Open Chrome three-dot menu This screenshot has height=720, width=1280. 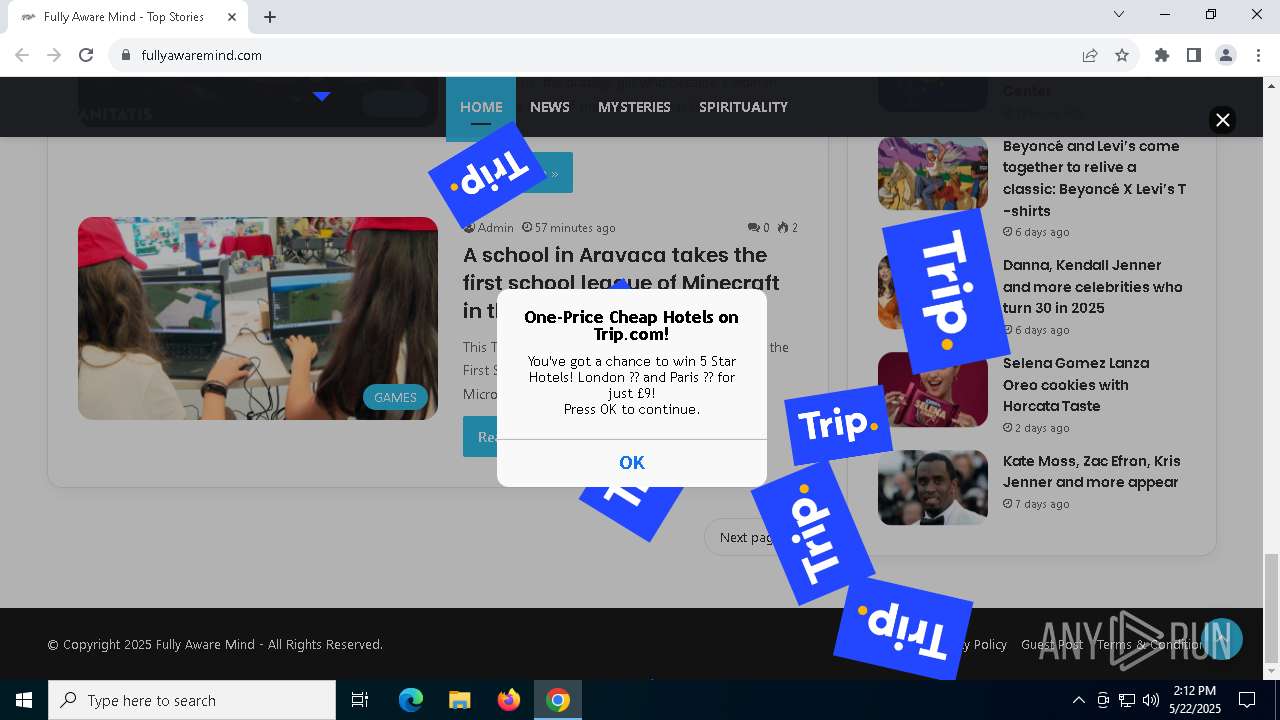[x=1258, y=55]
